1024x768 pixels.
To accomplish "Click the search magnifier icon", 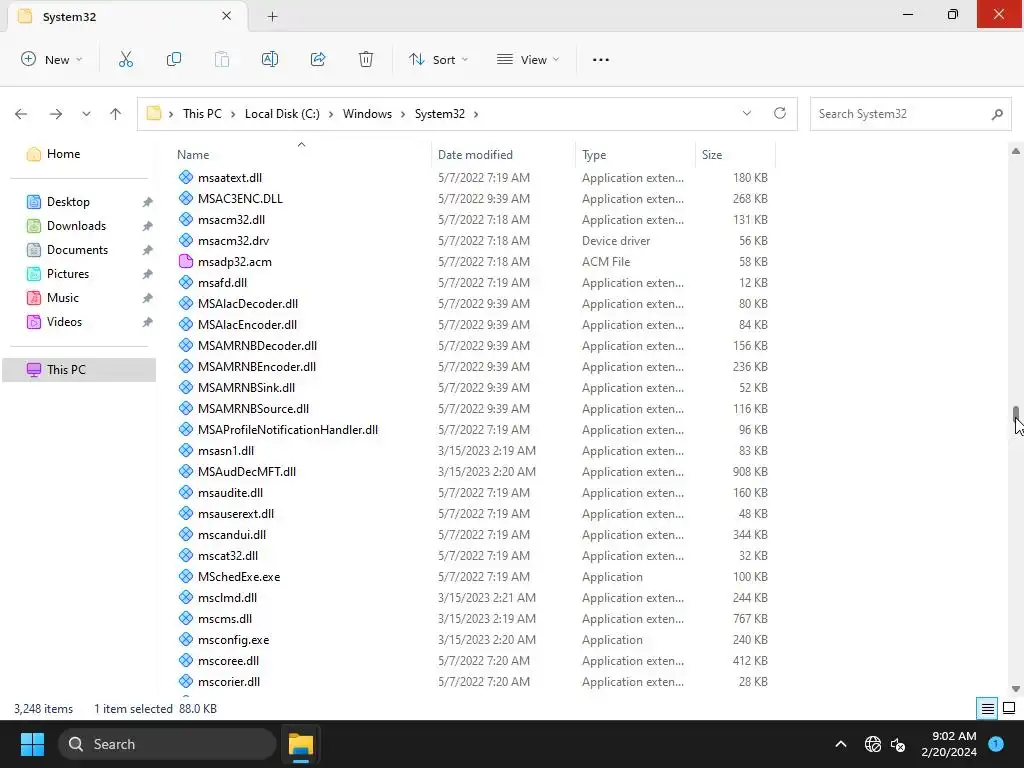I will coord(997,114).
